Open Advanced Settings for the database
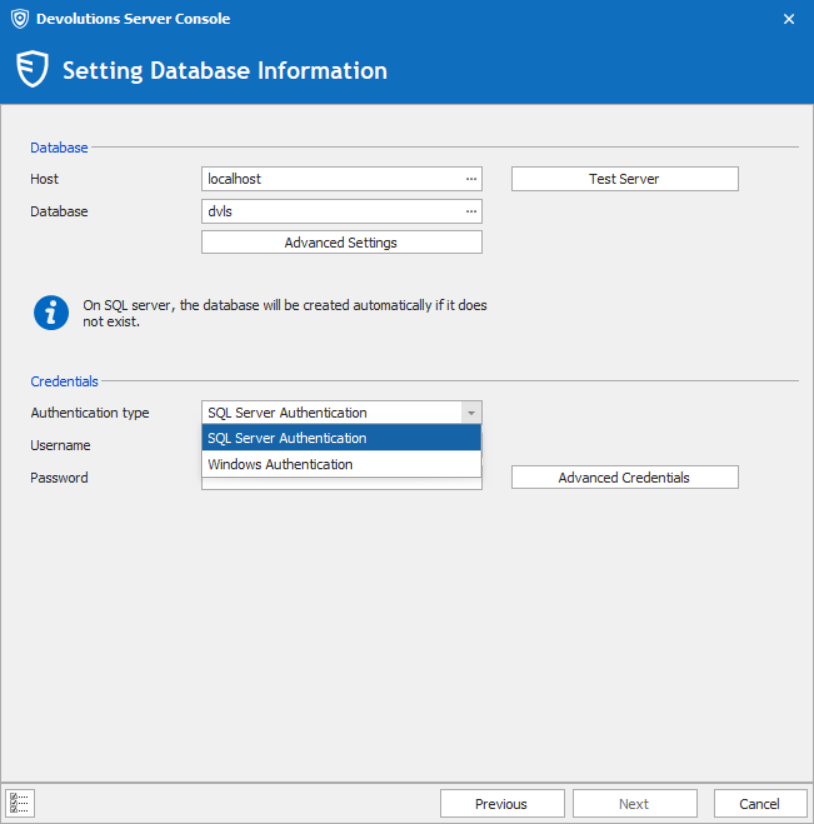This screenshot has width=814, height=824. pyautogui.click(x=341, y=242)
